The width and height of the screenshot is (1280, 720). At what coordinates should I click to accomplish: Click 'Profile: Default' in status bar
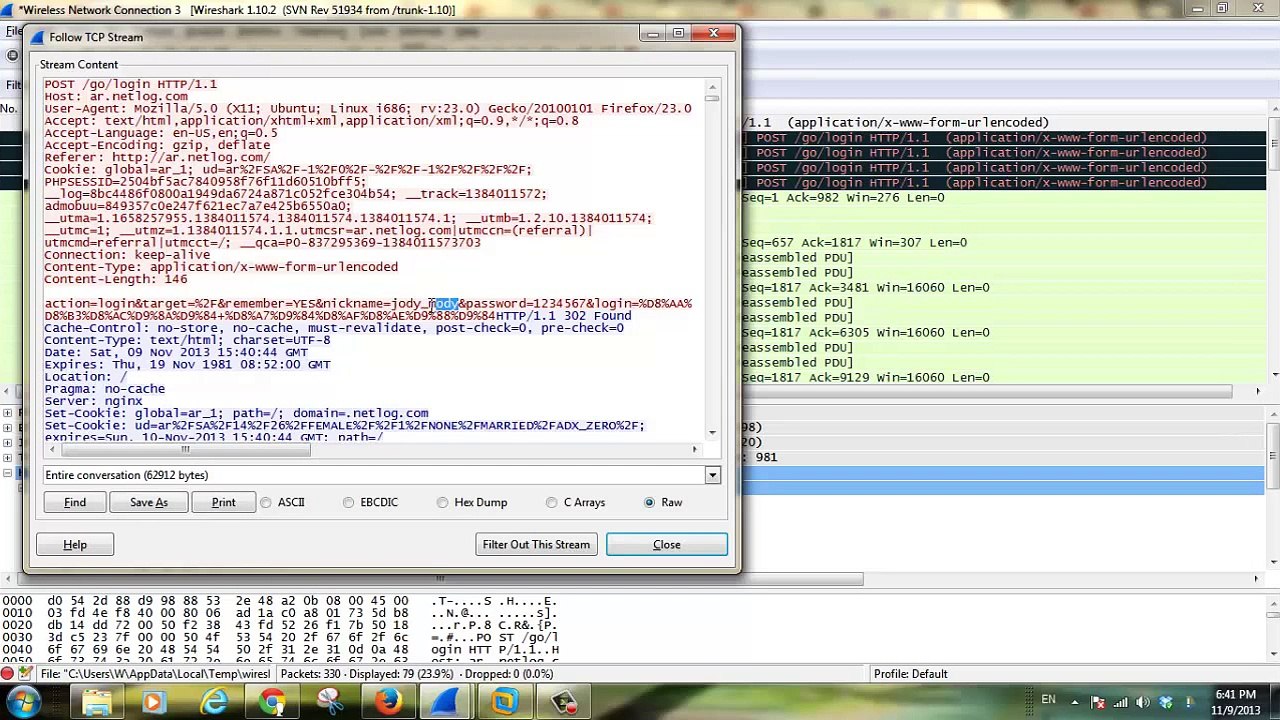click(x=910, y=674)
